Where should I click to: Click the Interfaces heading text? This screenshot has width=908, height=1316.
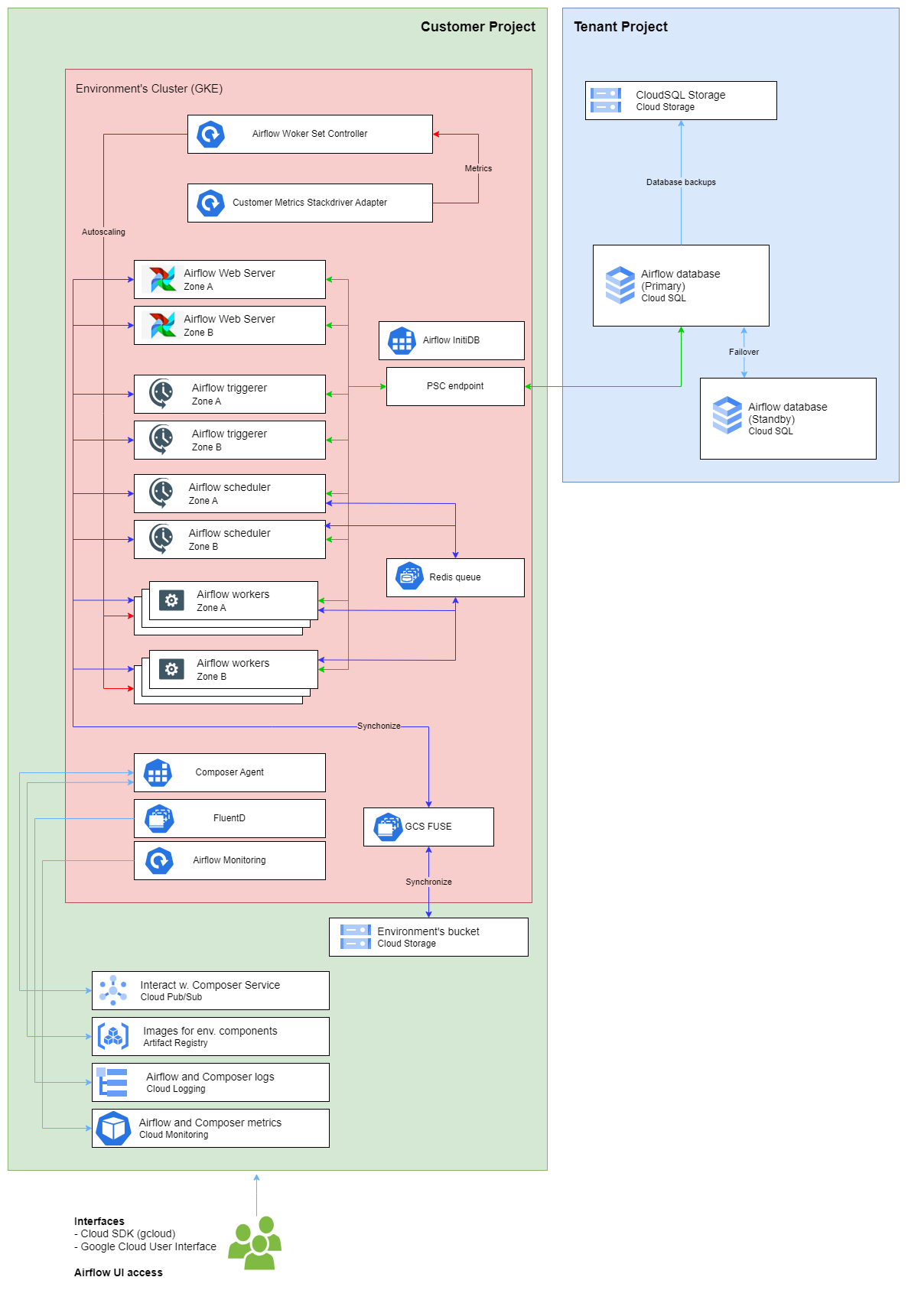coord(99,1221)
